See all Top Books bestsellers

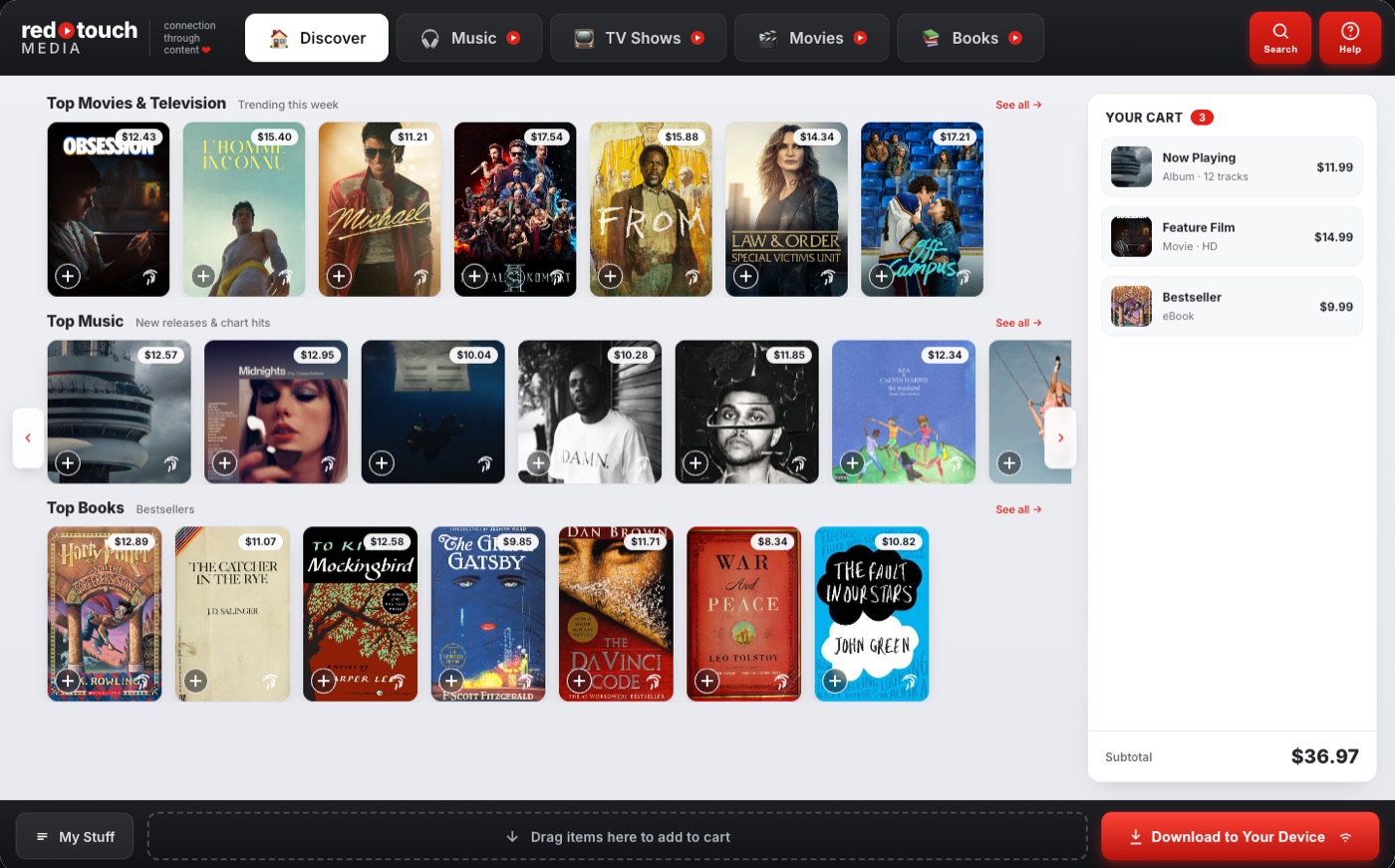[1018, 509]
